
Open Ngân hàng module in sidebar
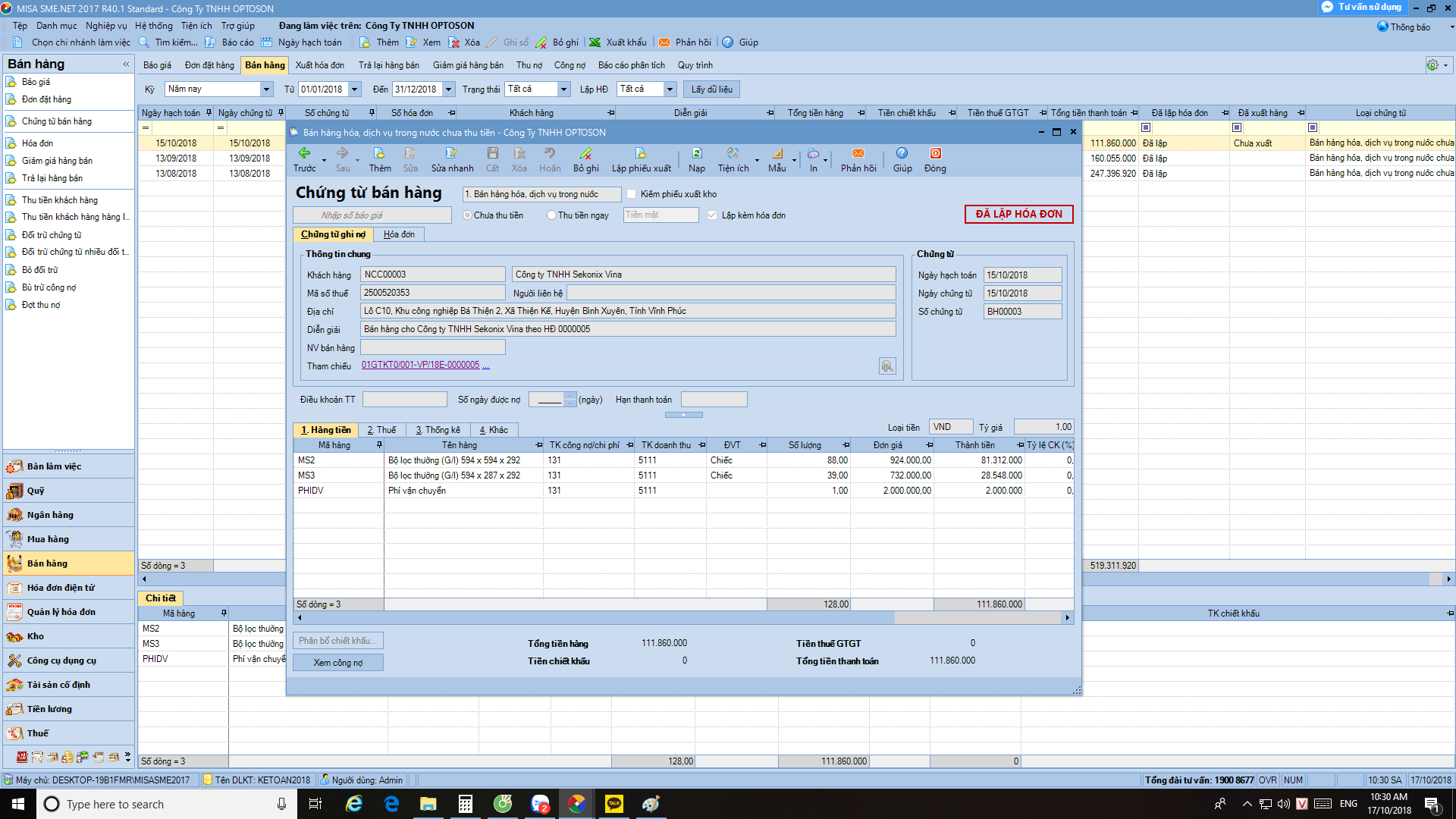point(68,515)
